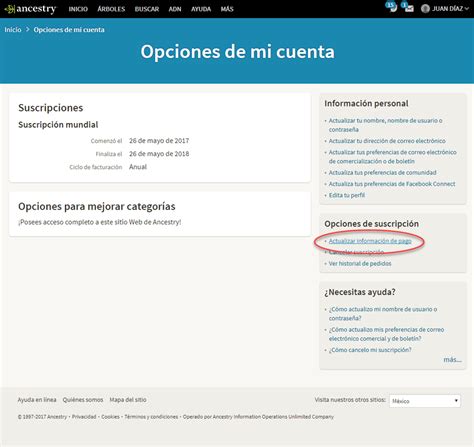This screenshot has width=474, height=447.
Task: Click the Posees acceso completo message
Action: (100, 222)
